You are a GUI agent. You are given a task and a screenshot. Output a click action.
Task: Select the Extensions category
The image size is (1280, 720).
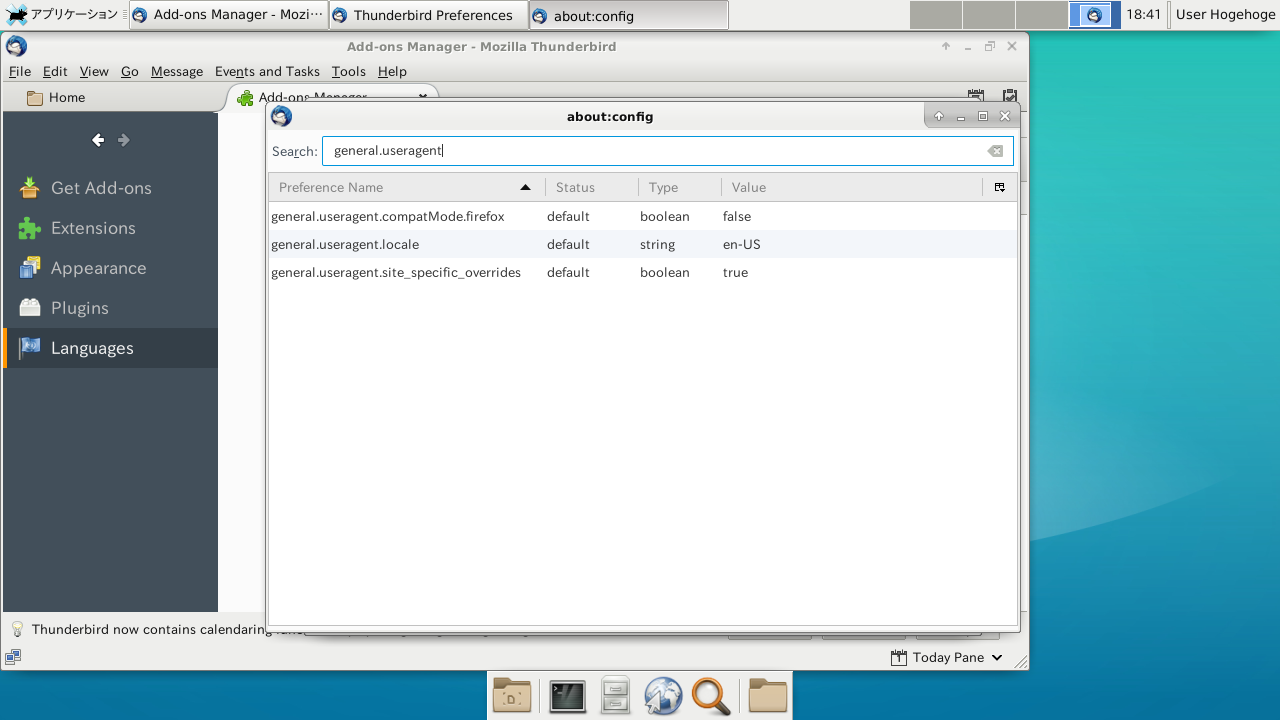point(110,228)
